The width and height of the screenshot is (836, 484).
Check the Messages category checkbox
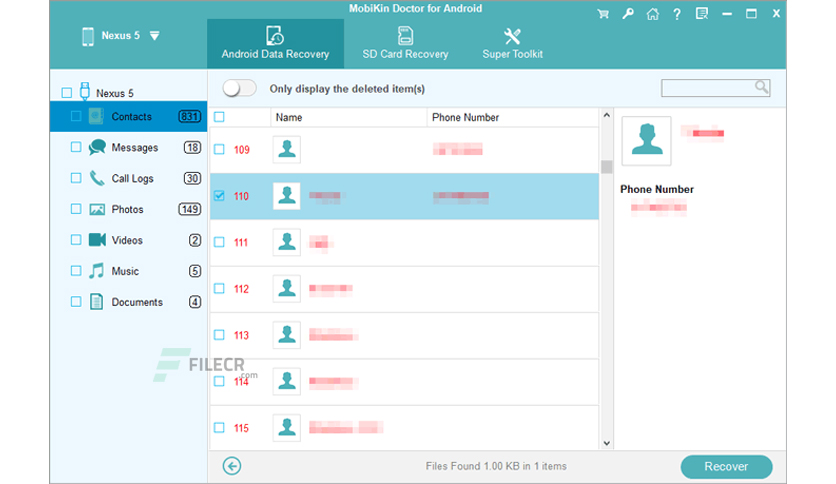point(76,147)
